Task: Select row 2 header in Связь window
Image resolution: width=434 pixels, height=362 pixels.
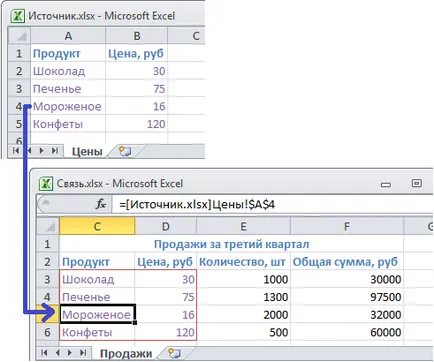Action: (48, 262)
